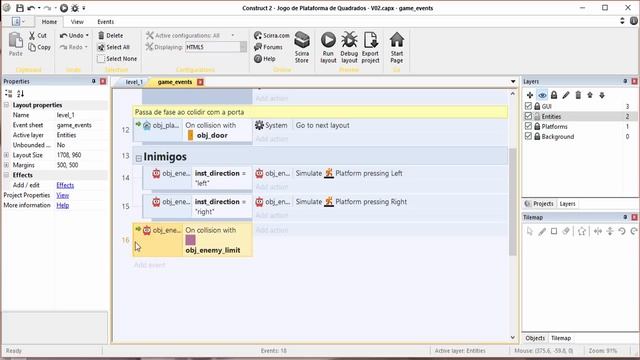Image resolution: width=640 pixels, height=360 pixels.
Task: Select the Tilemap eraser tool
Action: tap(566, 231)
